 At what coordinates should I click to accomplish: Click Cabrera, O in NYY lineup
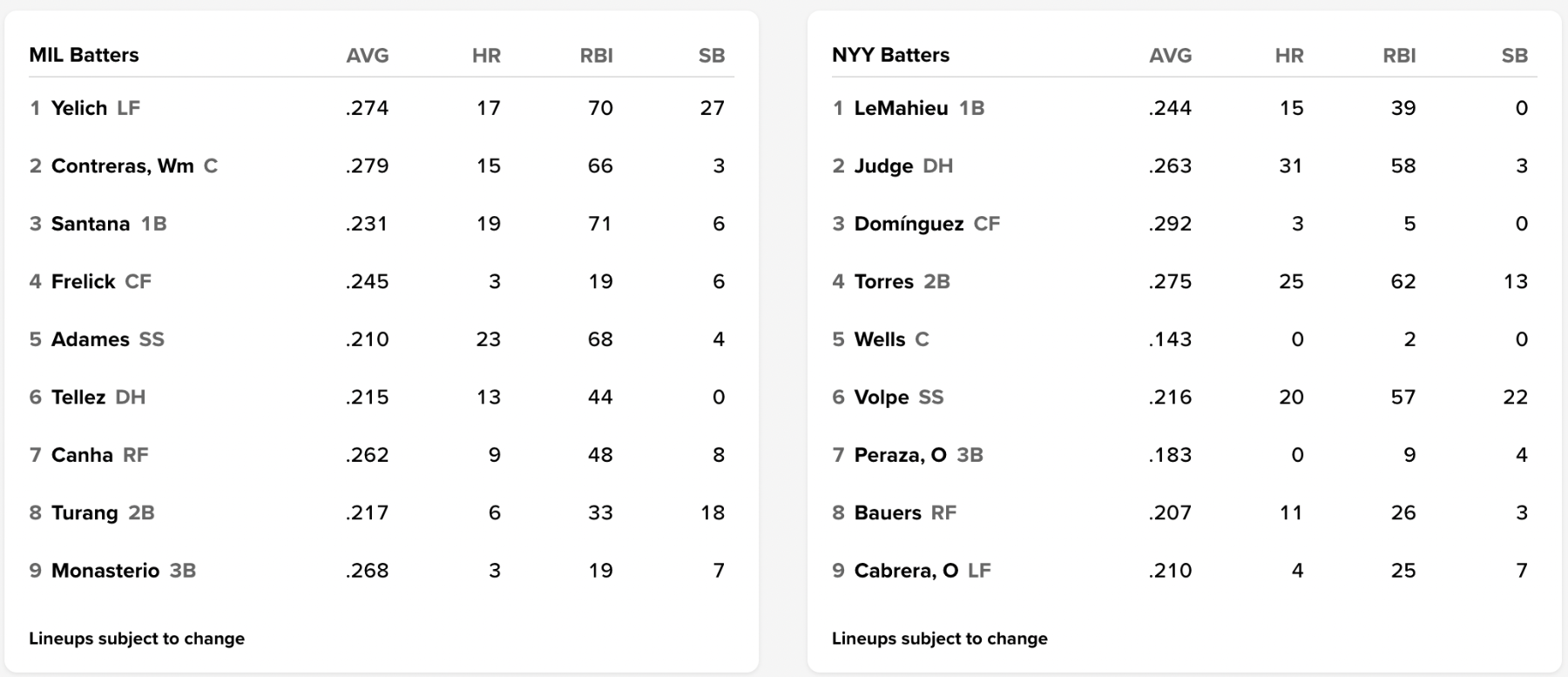[906, 571]
